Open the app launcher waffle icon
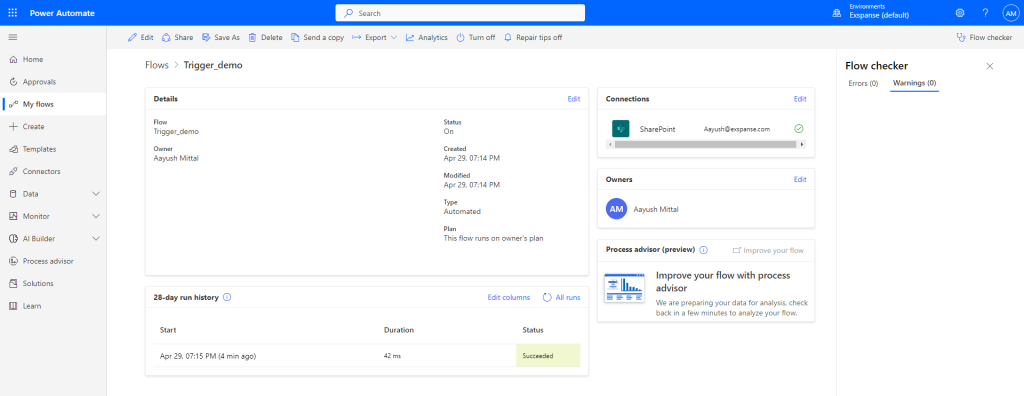Image resolution: width=1024 pixels, height=396 pixels. (x=13, y=13)
